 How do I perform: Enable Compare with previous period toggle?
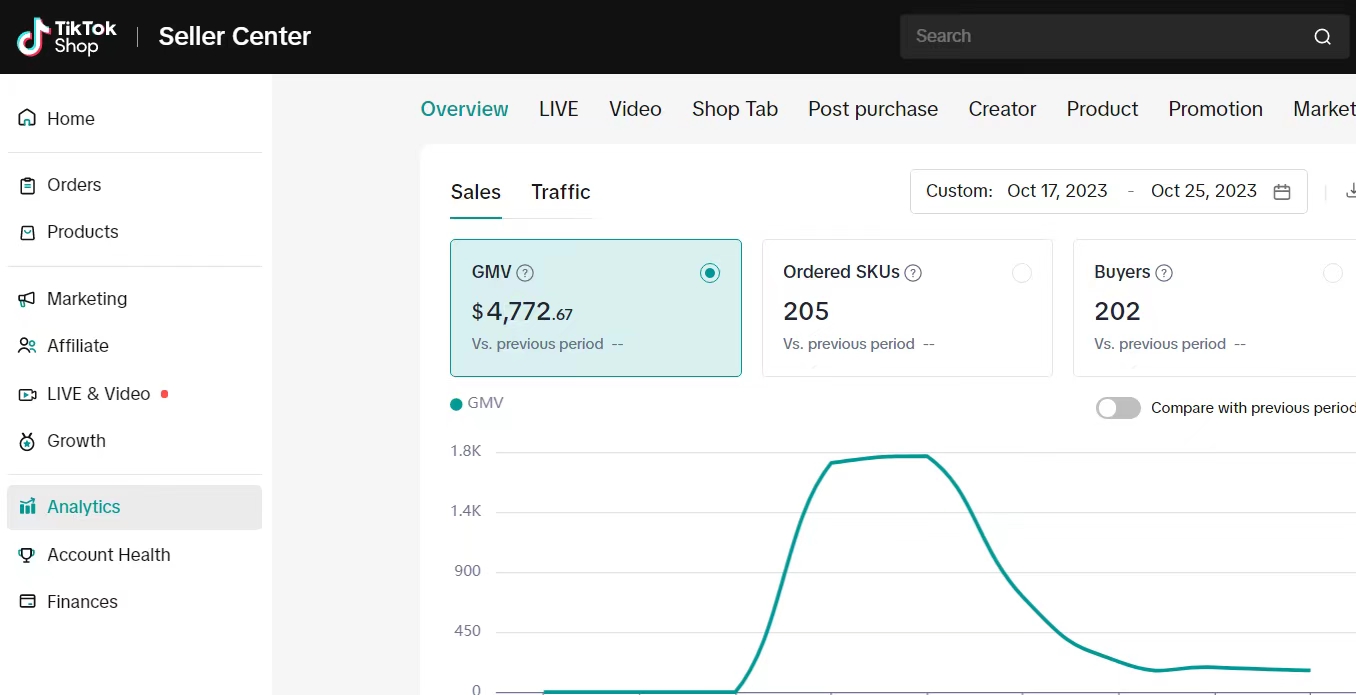click(1118, 408)
